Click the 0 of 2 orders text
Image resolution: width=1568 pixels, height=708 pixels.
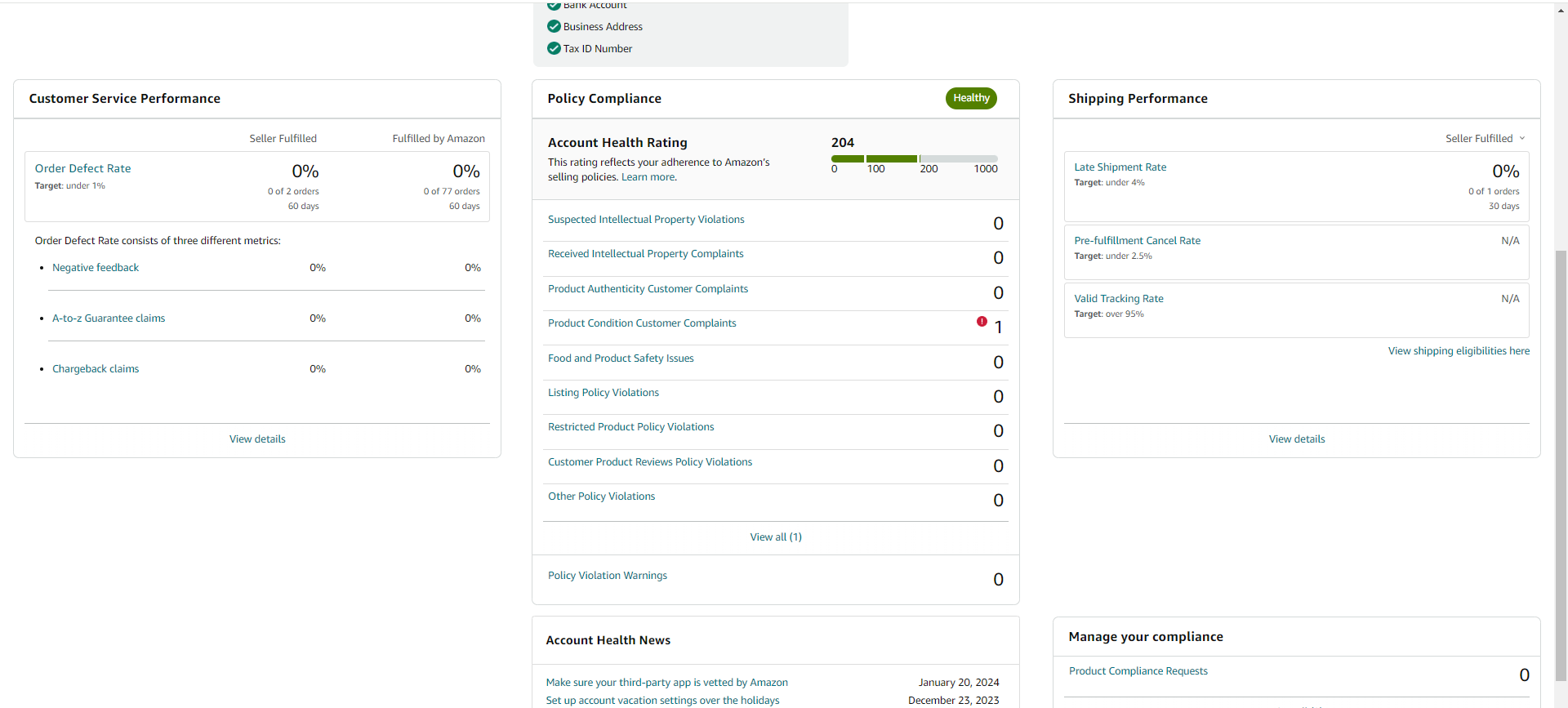tap(293, 192)
